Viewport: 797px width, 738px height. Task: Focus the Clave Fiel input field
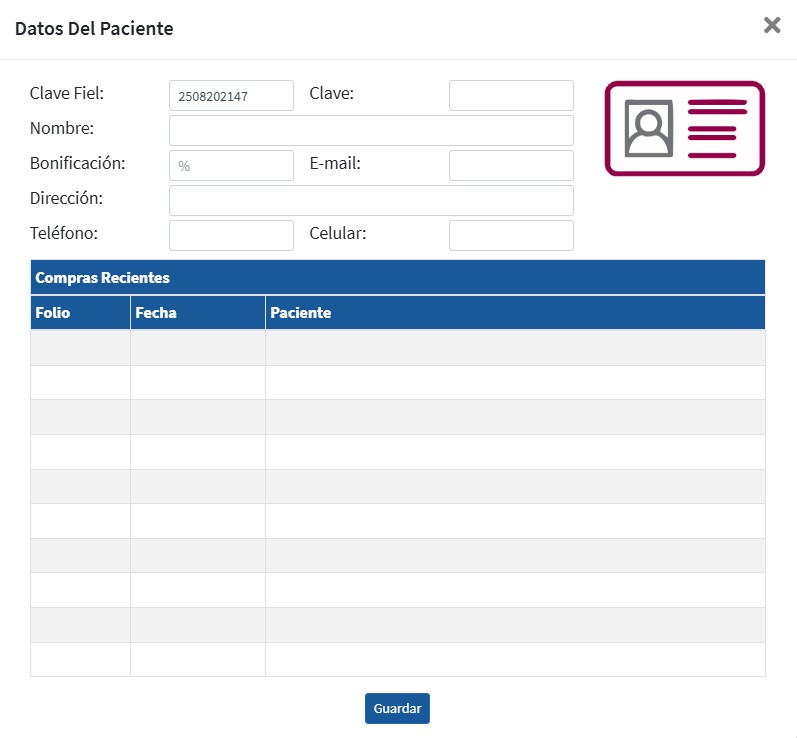click(x=231, y=96)
